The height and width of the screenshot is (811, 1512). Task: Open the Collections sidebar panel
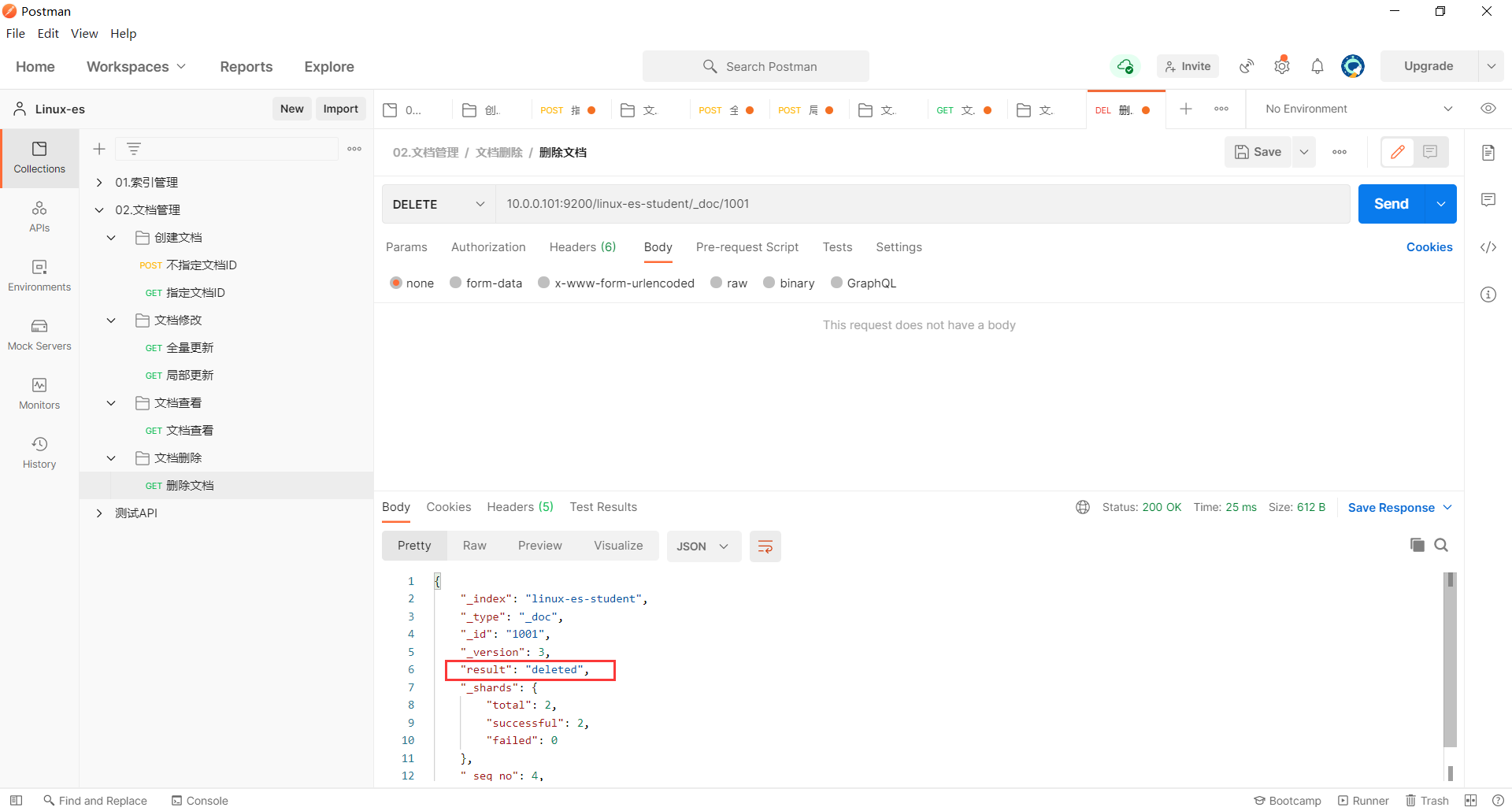pyautogui.click(x=39, y=157)
